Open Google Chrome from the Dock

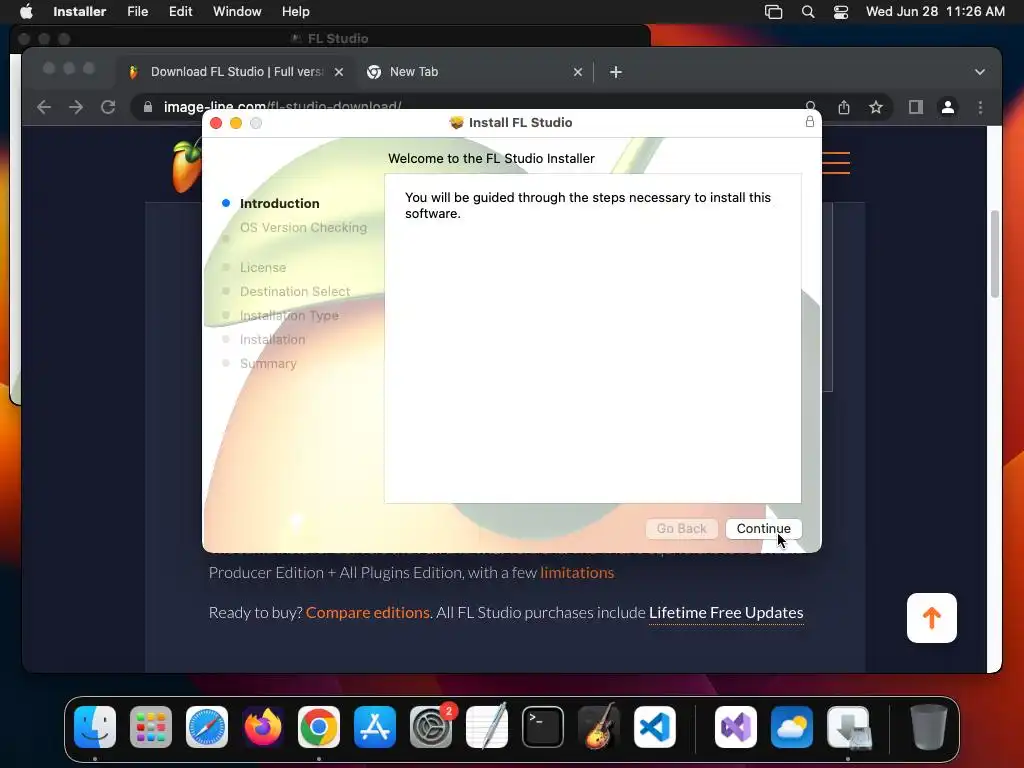[319, 727]
